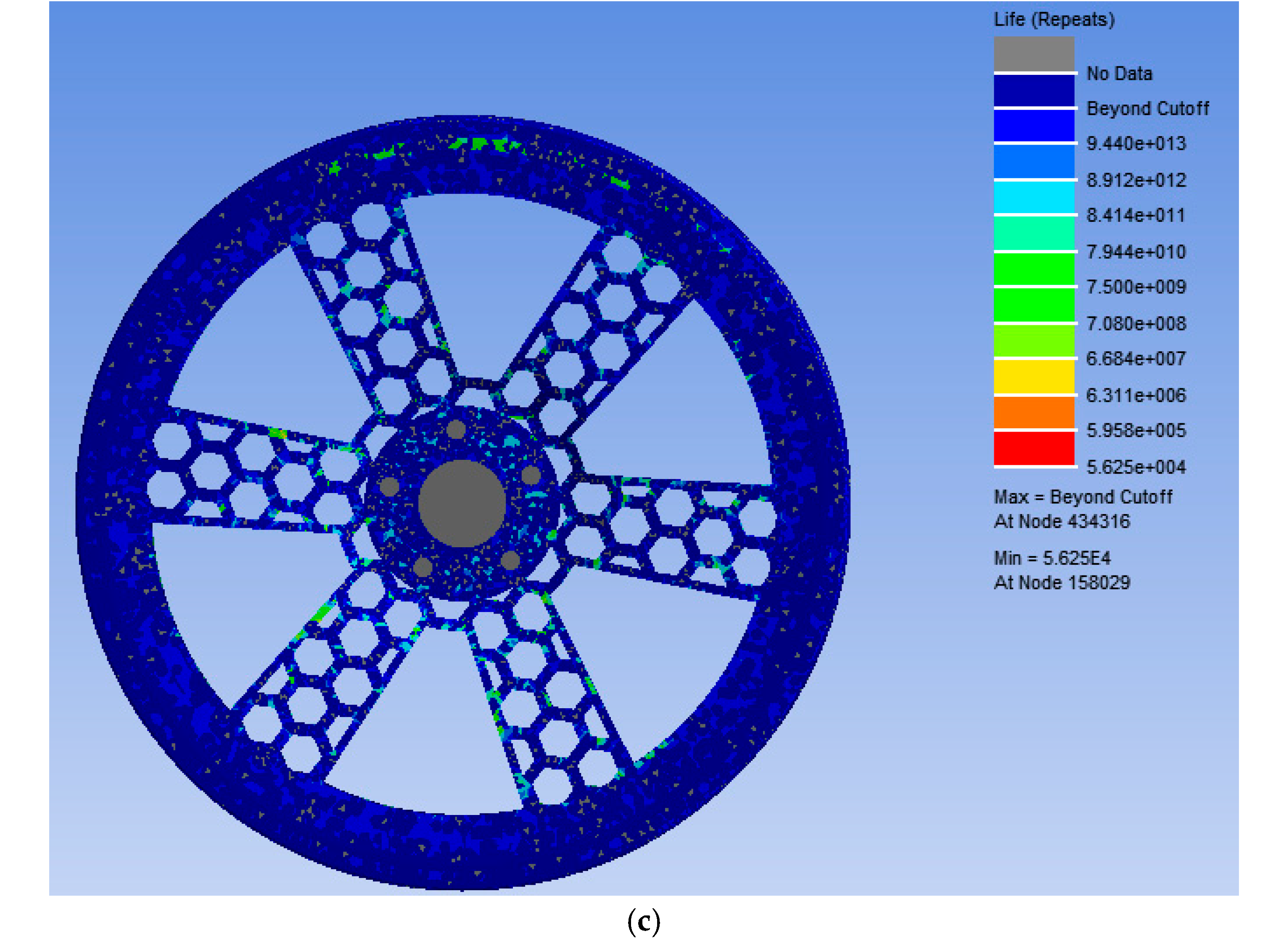
Task: Click the top bolt hole on hub
Action: tap(456, 429)
